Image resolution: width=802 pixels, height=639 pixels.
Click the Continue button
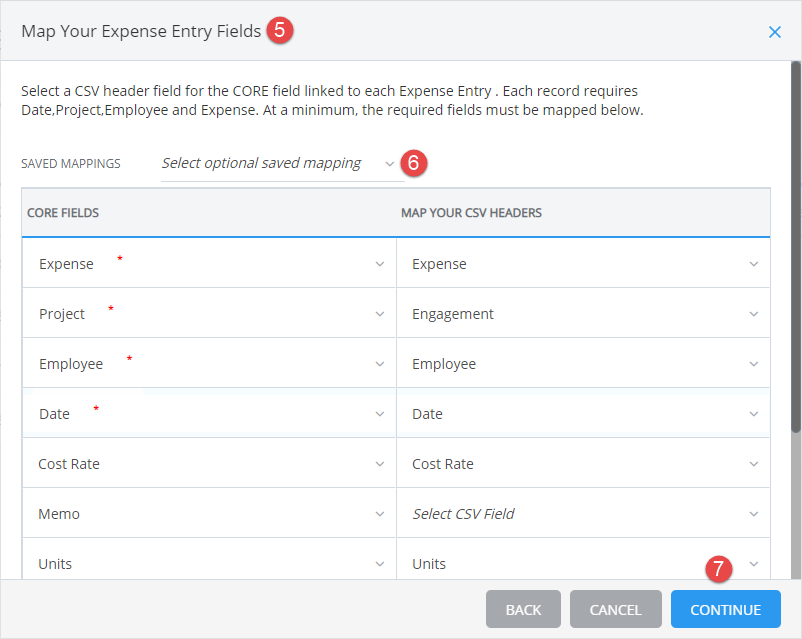[x=725, y=609]
